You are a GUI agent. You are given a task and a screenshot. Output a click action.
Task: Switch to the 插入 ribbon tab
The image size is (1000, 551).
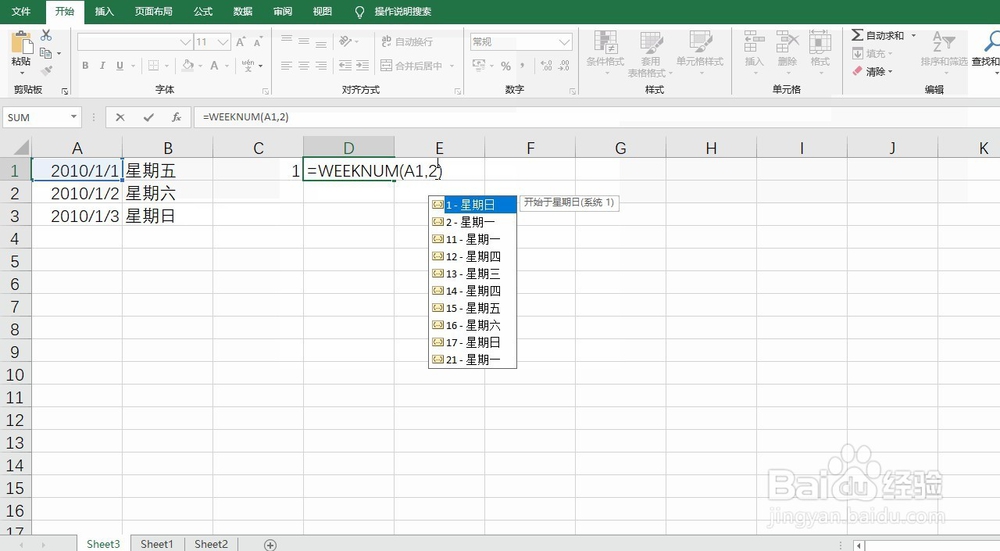(x=104, y=11)
